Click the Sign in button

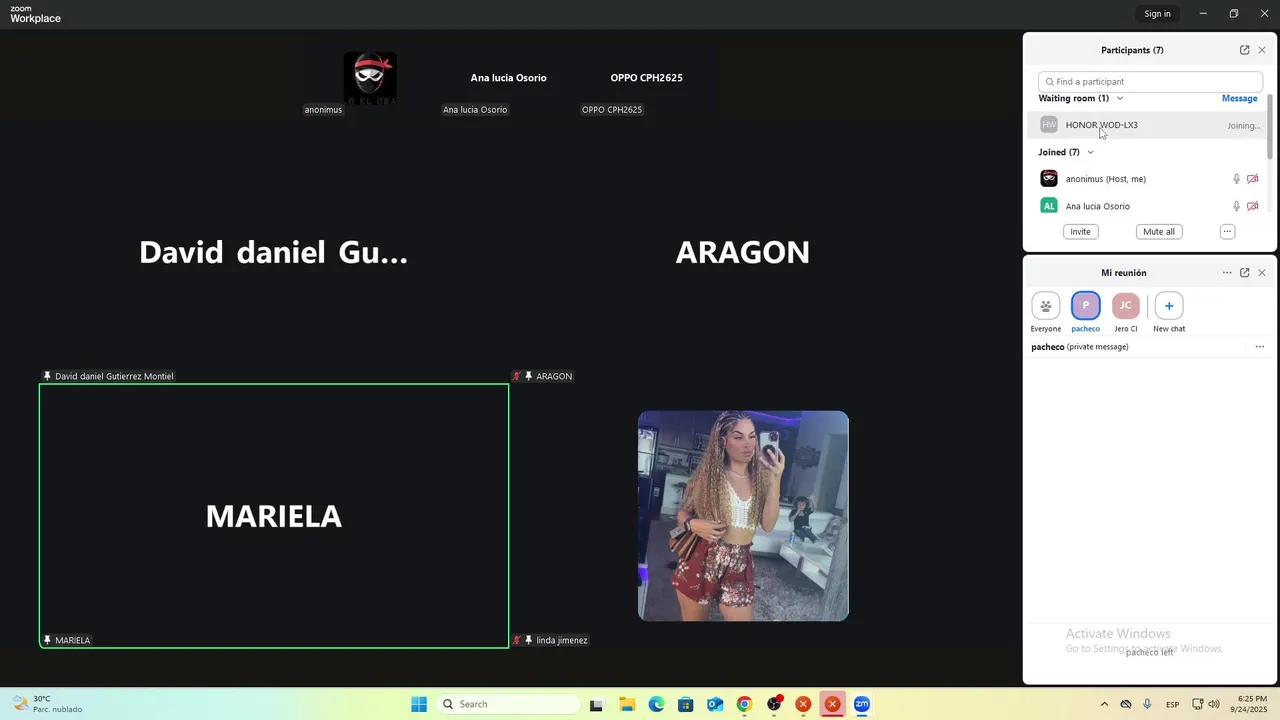[1157, 14]
